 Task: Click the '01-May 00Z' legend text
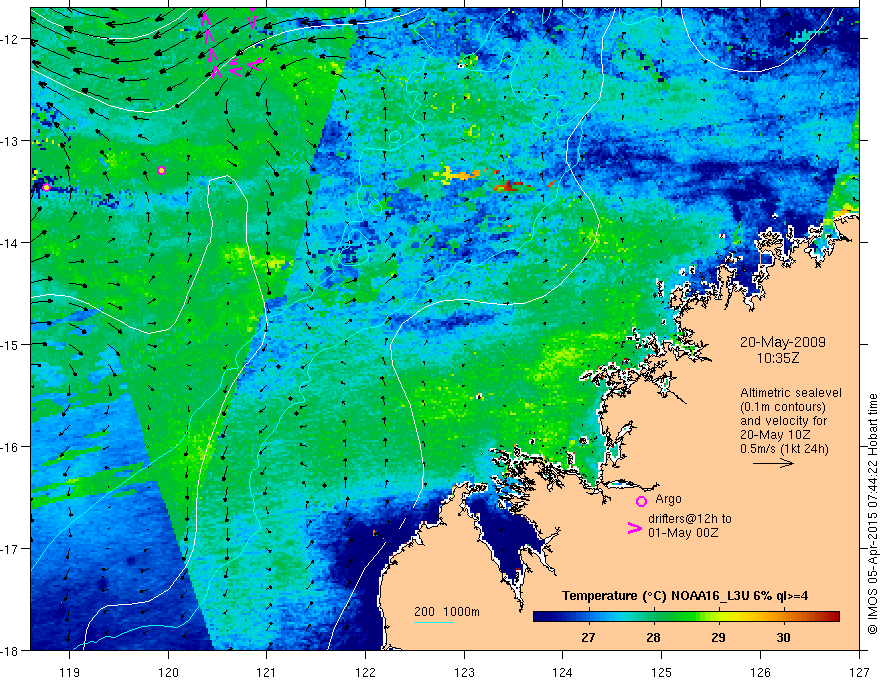pos(683,532)
